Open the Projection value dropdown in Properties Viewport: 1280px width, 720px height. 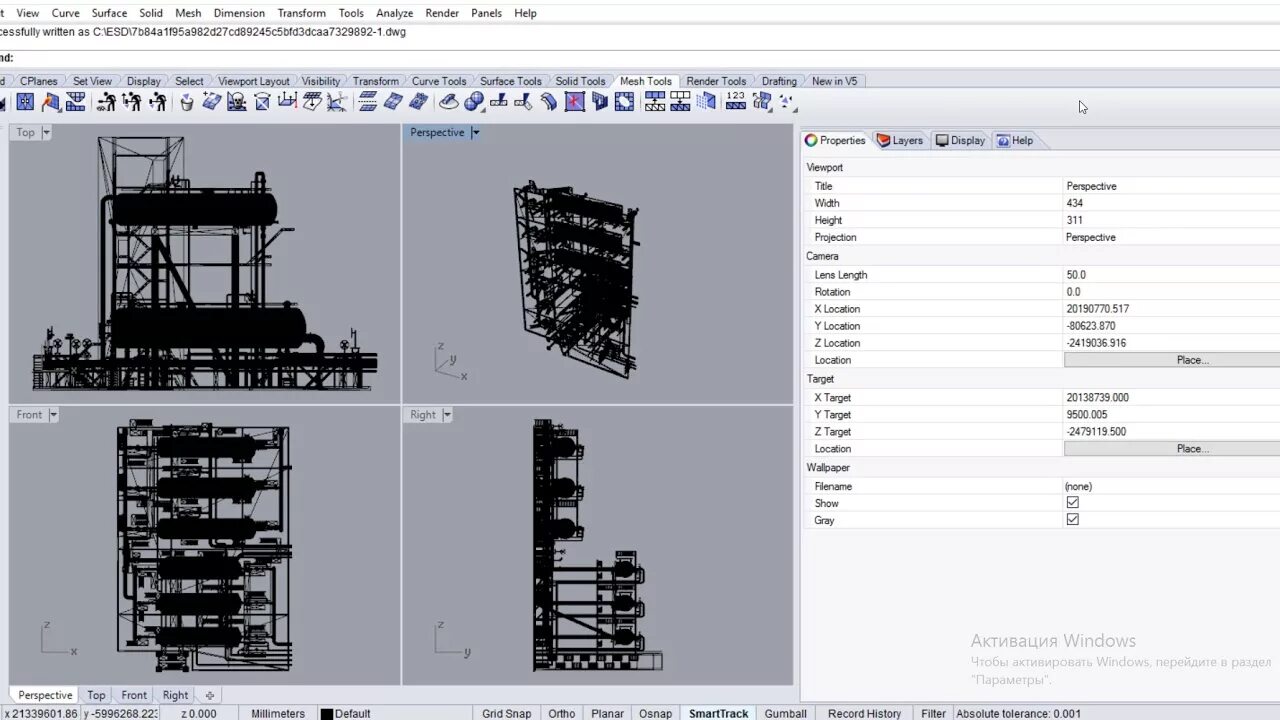(x=1172, y=237)
